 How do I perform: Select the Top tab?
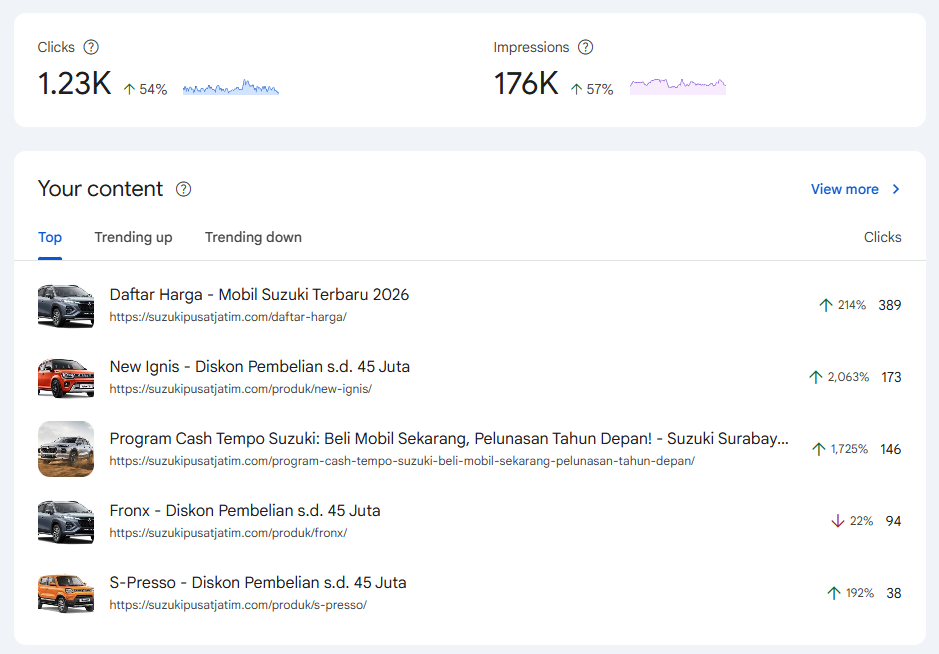coord(50,237)
